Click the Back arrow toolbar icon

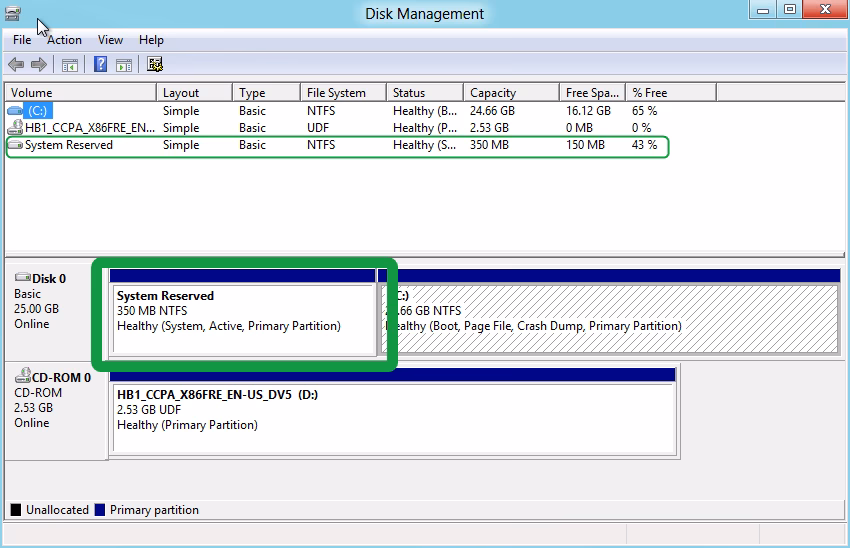(x=16, y=65)
